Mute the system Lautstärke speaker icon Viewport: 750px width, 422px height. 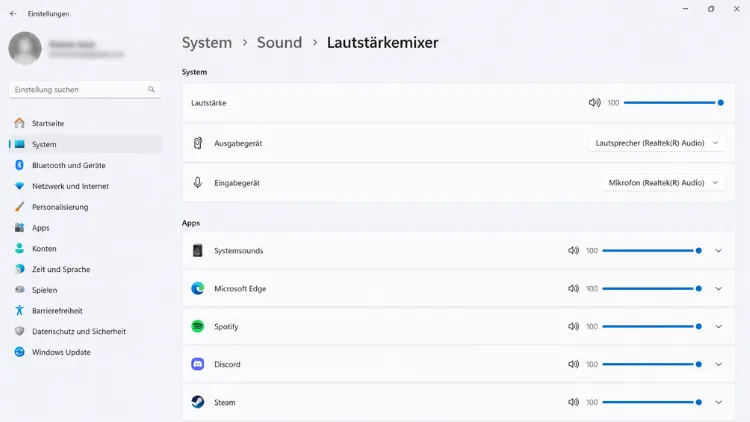595,102
